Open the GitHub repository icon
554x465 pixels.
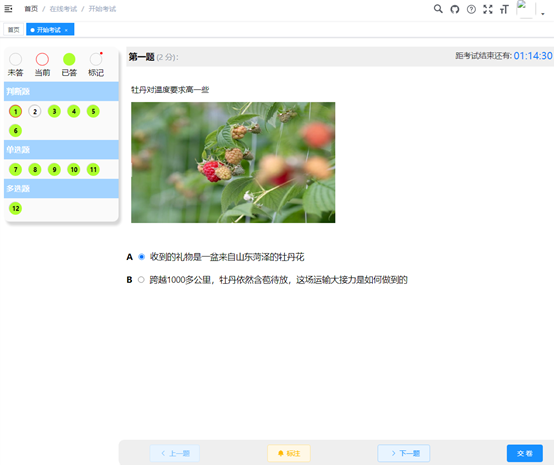click(455, 9)
